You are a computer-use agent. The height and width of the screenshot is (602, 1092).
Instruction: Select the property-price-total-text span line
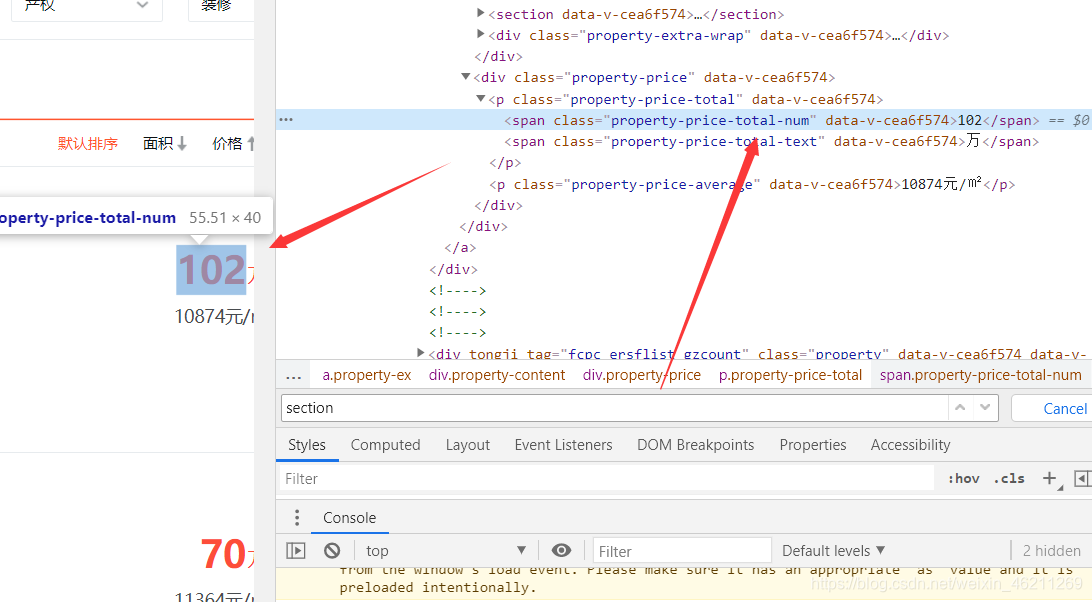click(772, 141)
